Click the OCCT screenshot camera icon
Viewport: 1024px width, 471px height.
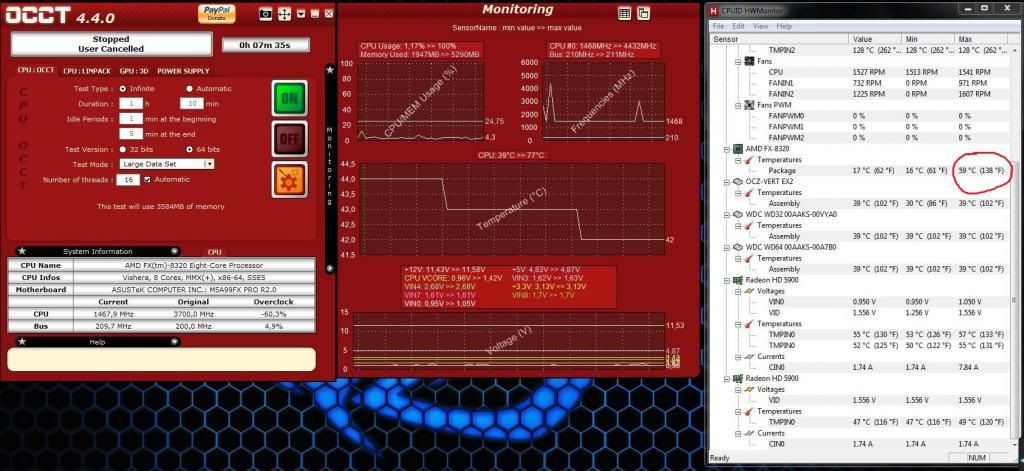coord(265,14)
